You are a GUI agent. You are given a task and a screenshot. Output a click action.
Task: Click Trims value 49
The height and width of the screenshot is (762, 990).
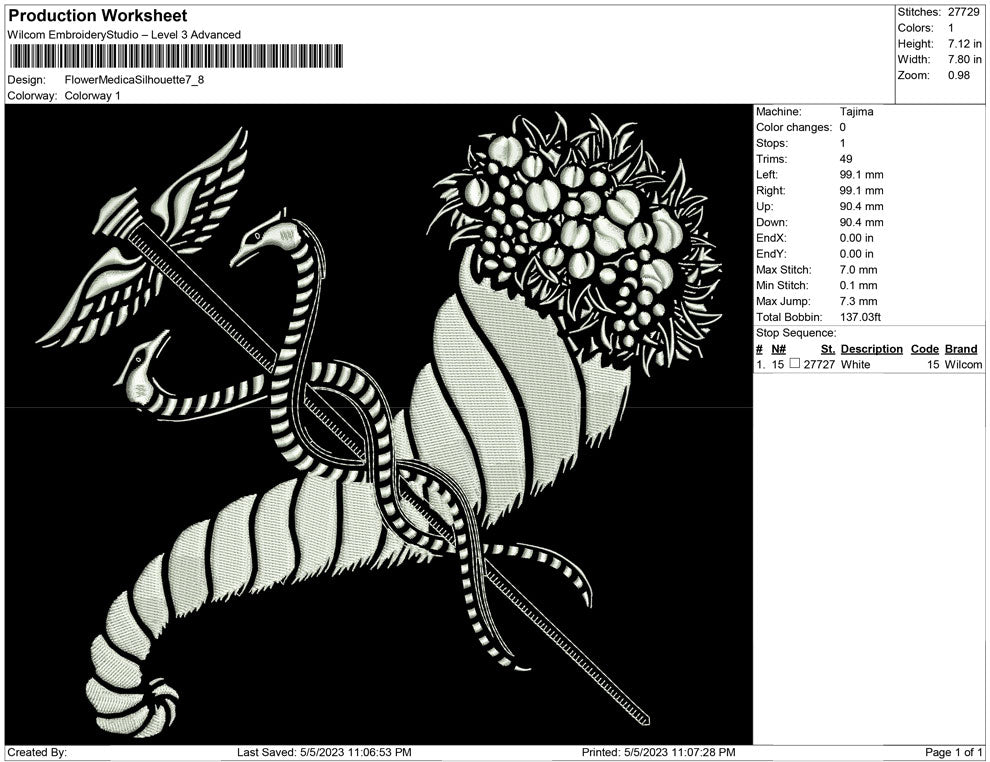point(846,158)
